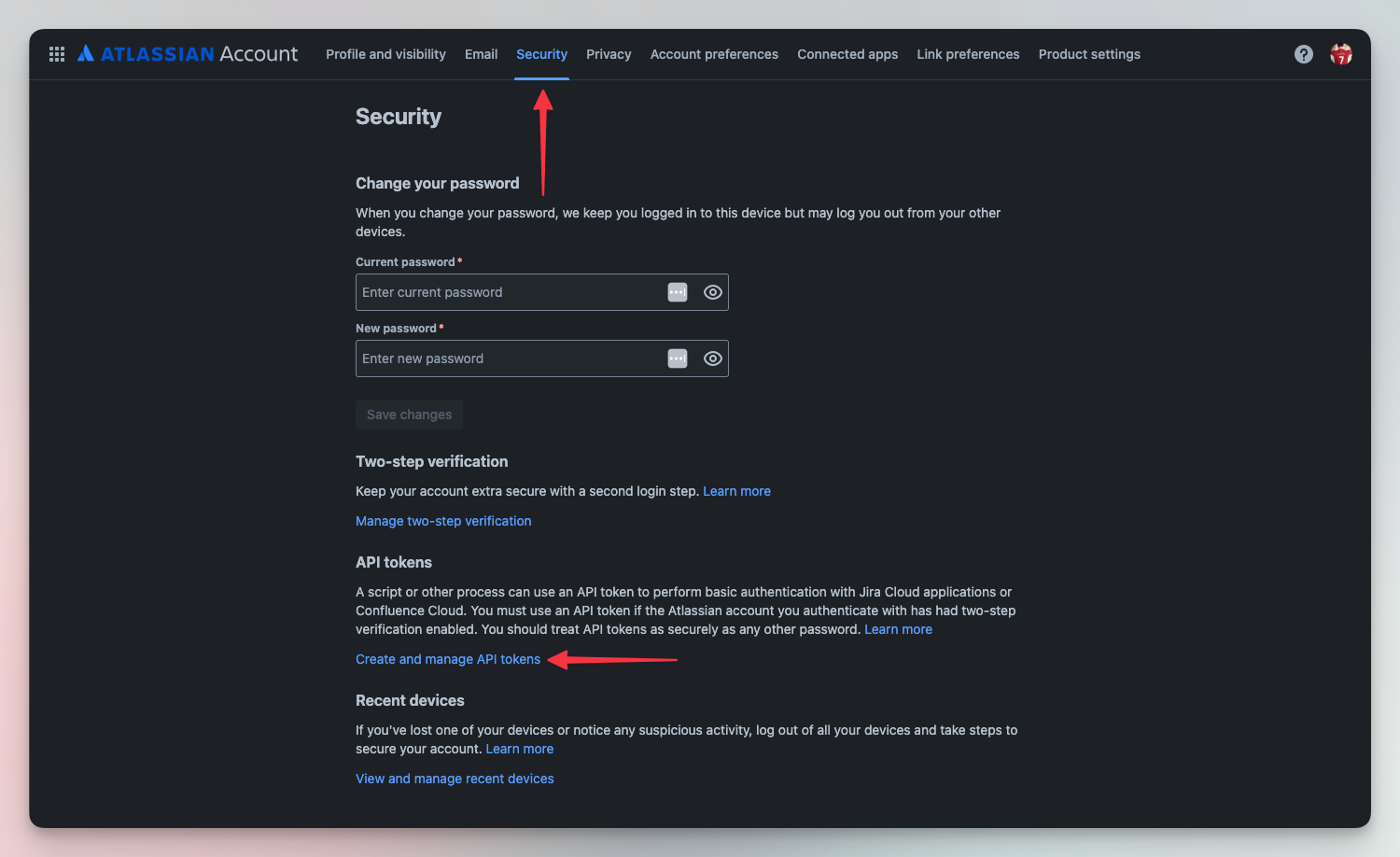Click Create and manage API tokens
This screenshot has width=1400, height=857.
pos(448,659)
